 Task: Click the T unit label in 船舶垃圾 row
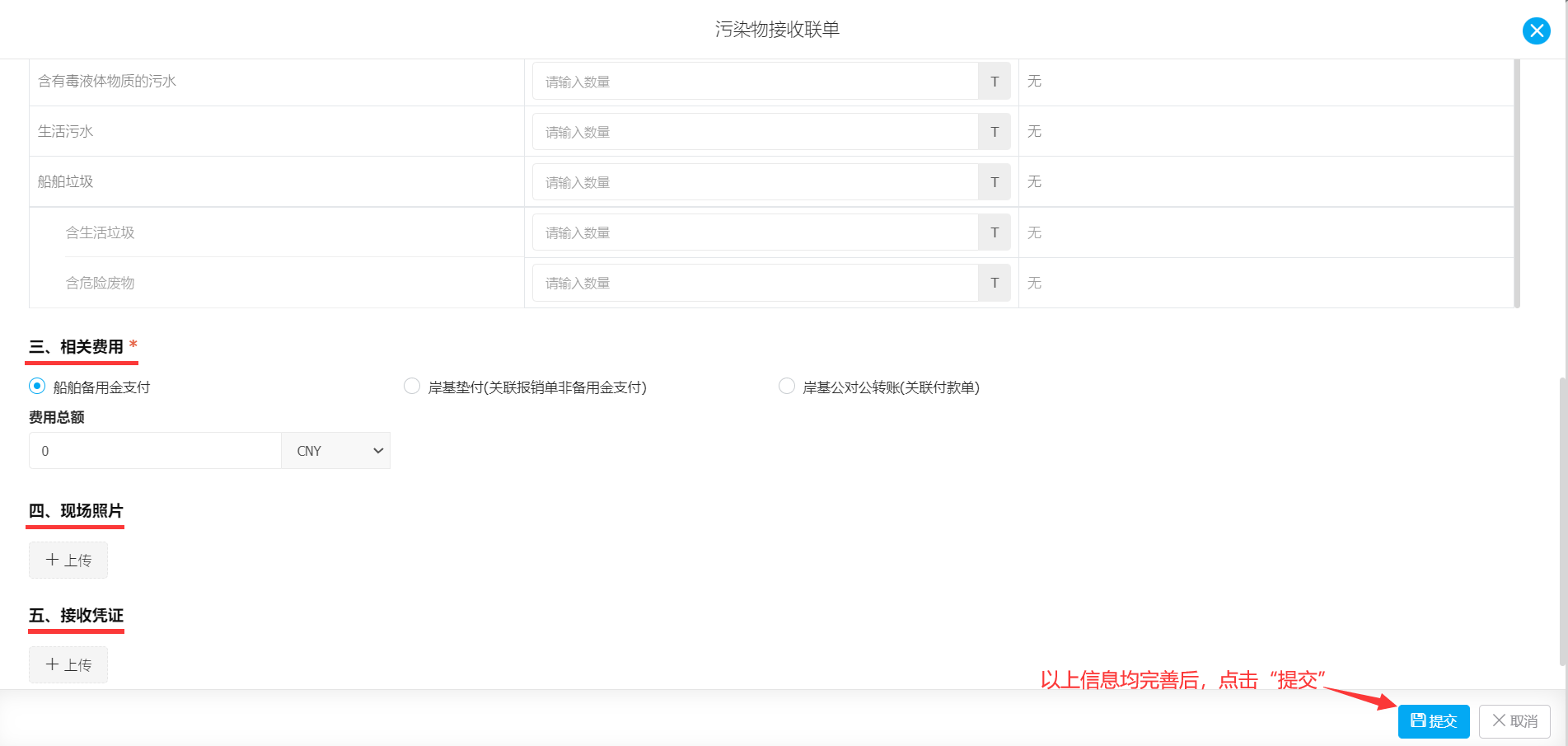995,182
